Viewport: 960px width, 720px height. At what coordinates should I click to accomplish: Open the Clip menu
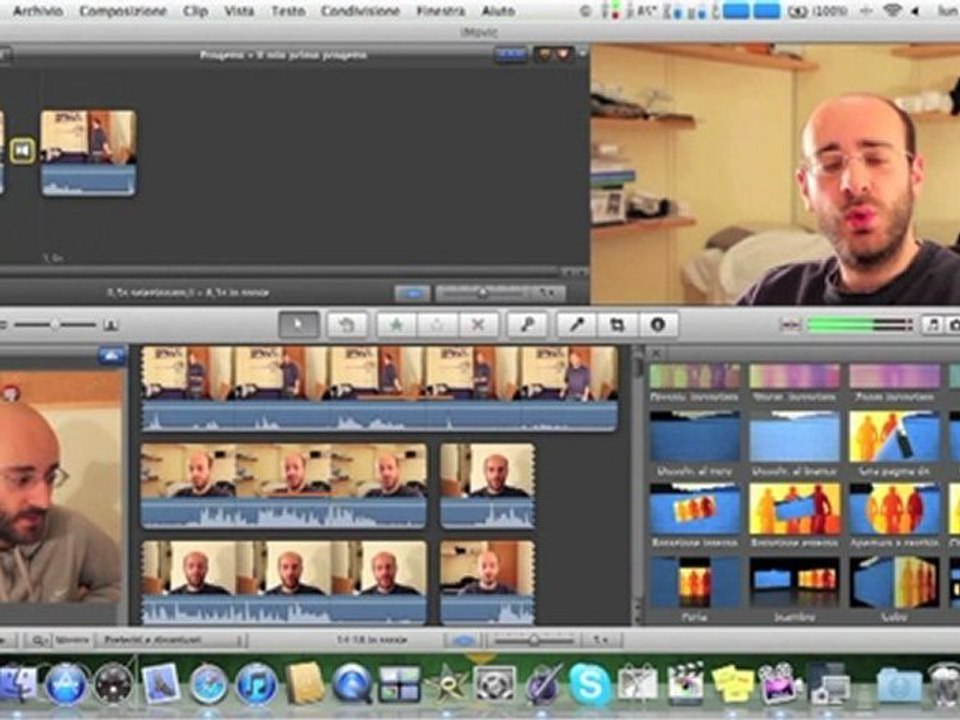click(195, 11)
